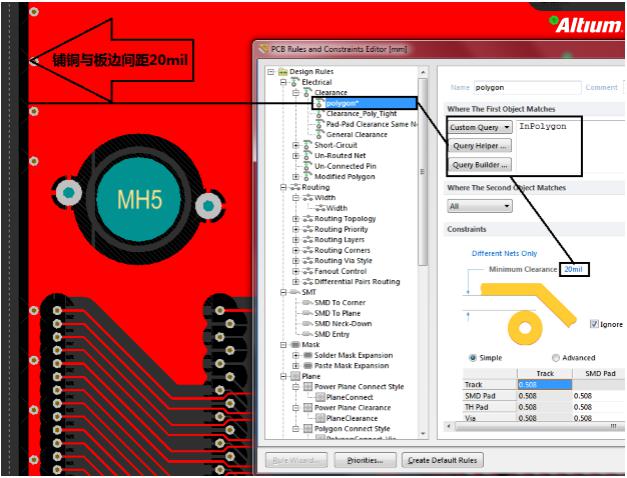Select General Clearance in rule tree

356,134
